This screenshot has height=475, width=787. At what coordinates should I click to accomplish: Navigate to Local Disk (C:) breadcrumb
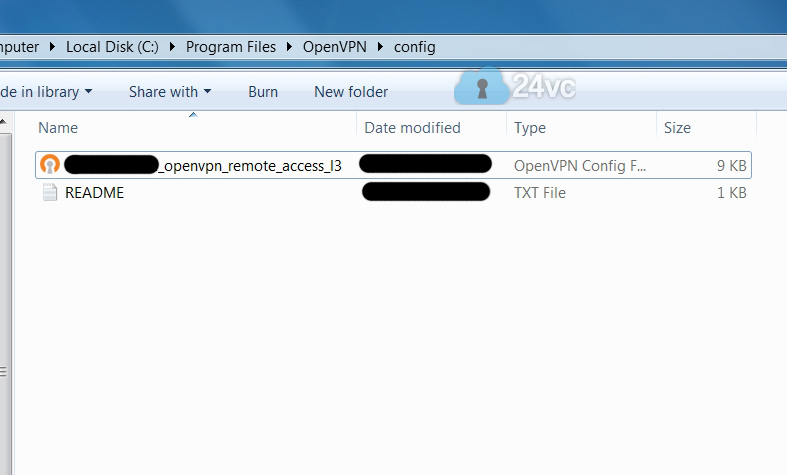tap(112, 47)
